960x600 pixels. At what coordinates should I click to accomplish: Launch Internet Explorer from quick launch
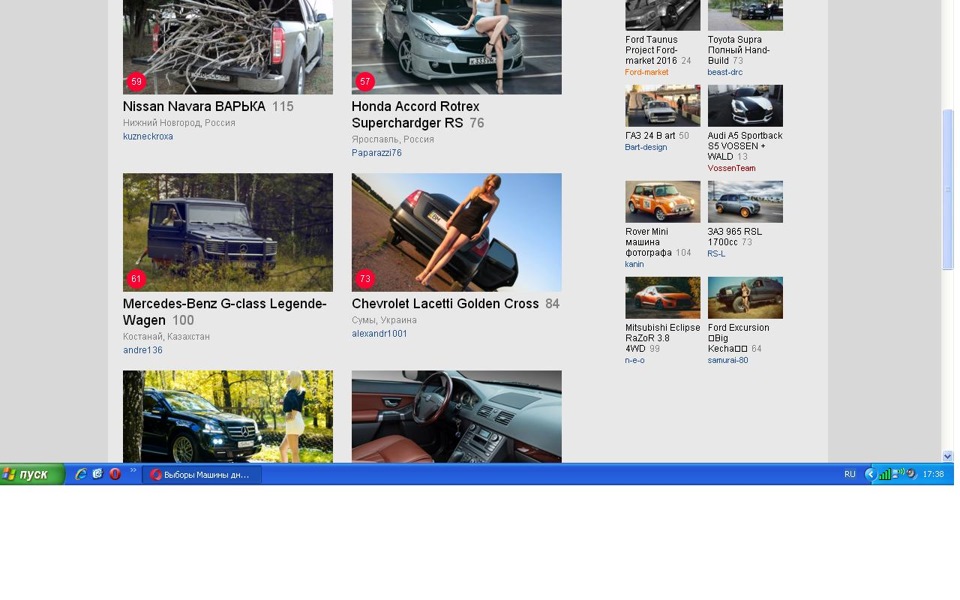tap(80, 474)
